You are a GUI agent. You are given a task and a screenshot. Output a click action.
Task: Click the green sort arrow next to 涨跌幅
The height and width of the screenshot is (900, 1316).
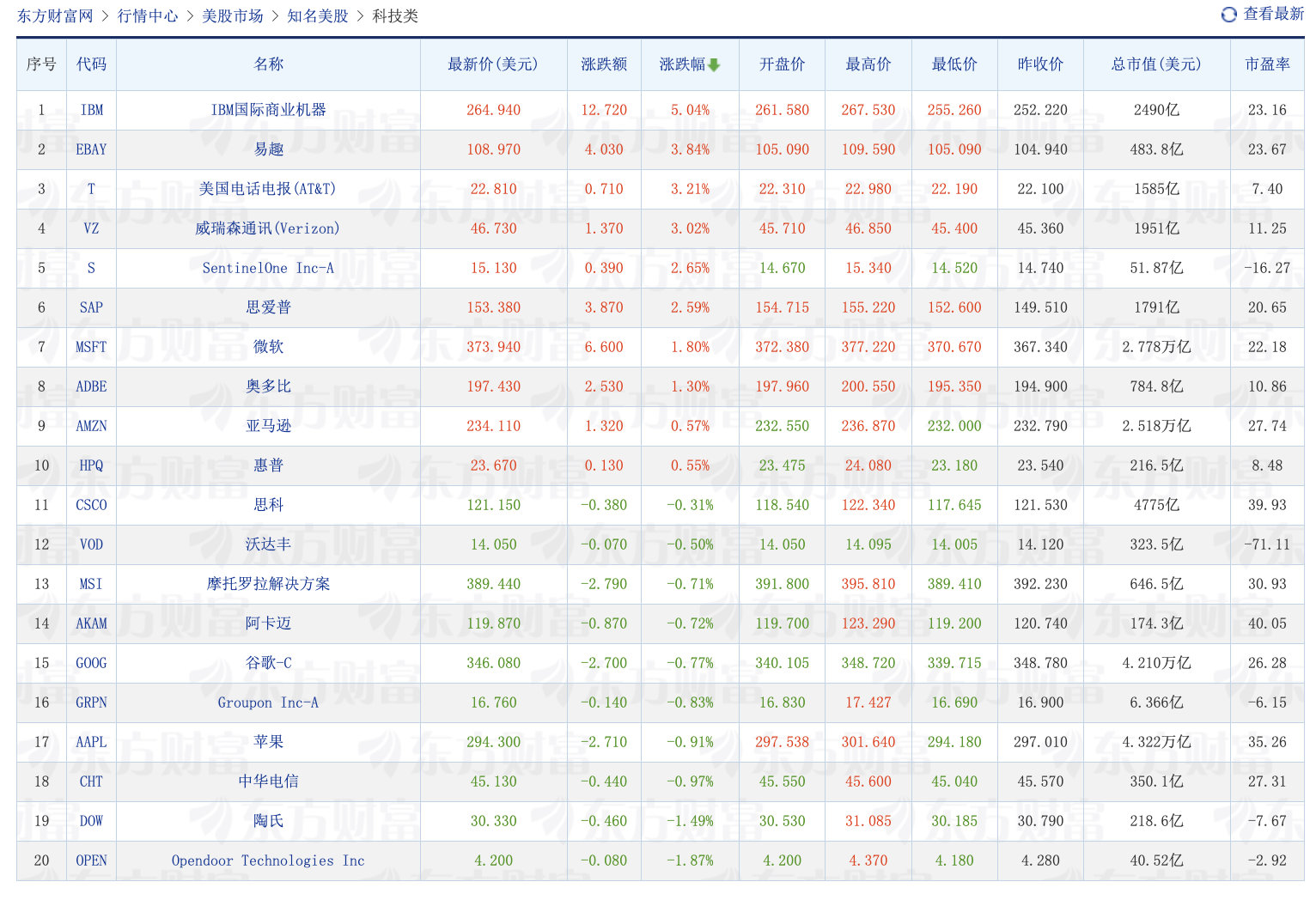pyautogui.click(x=714, y=64)
